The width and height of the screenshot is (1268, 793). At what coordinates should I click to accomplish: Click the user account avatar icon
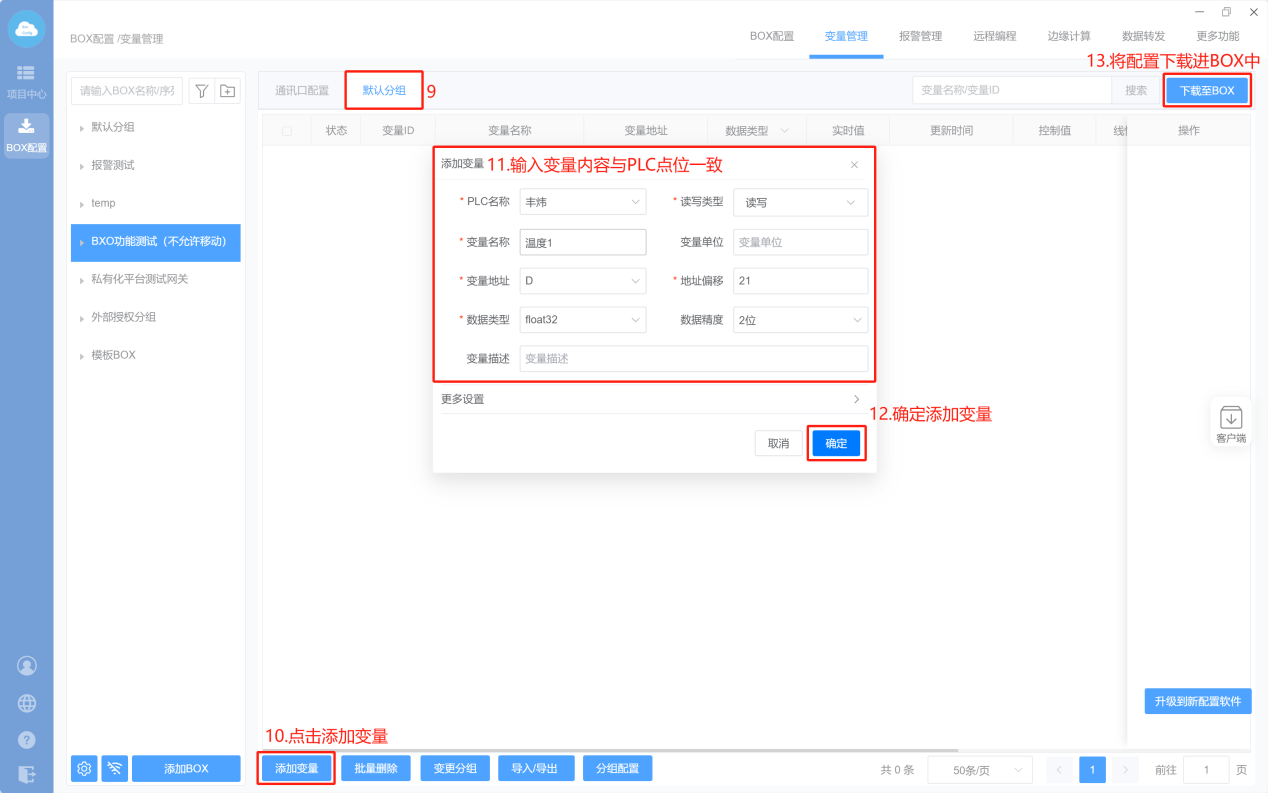pyautogui.click(x=27, y=666)
